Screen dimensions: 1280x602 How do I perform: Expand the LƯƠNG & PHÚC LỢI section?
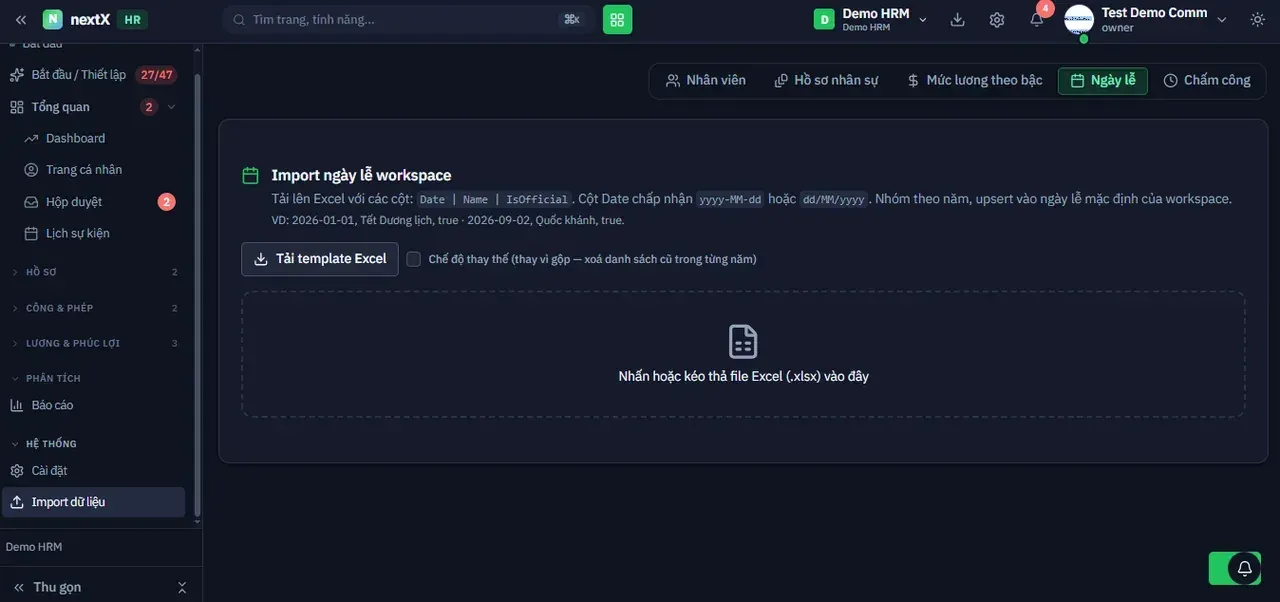coord(95,343)
